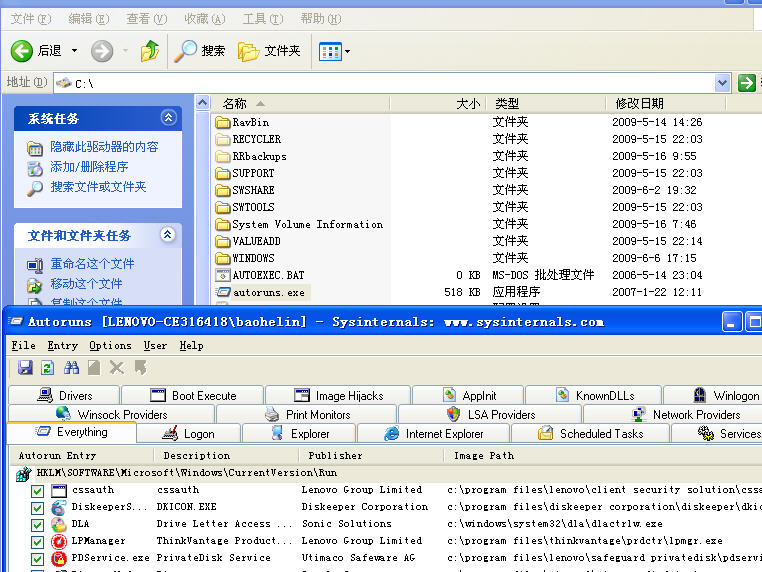Uncheck the cssauth autorun entry
The height and width of the screenshot is (572, 762).
click(x=37, y=491)
